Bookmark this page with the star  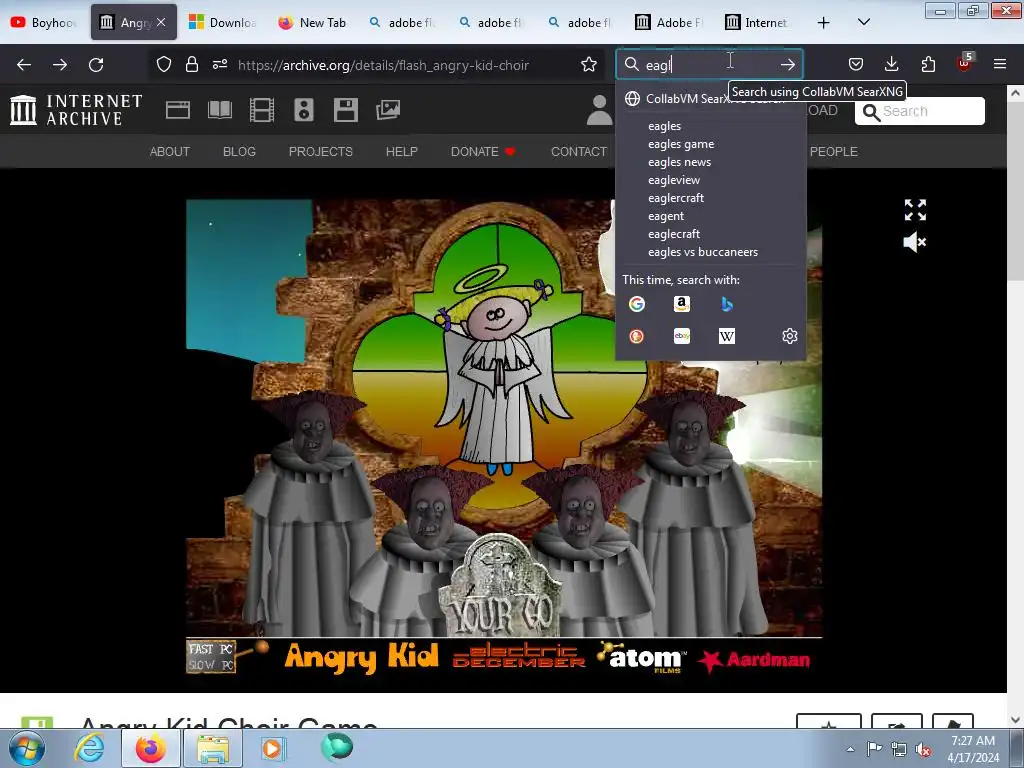[589, 65]
